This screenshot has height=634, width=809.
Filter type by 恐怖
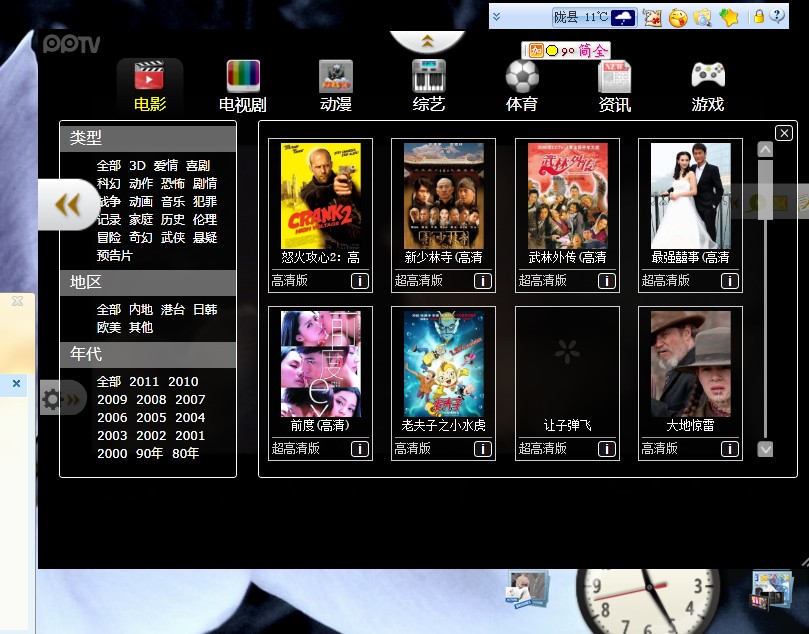click(173, 184)
